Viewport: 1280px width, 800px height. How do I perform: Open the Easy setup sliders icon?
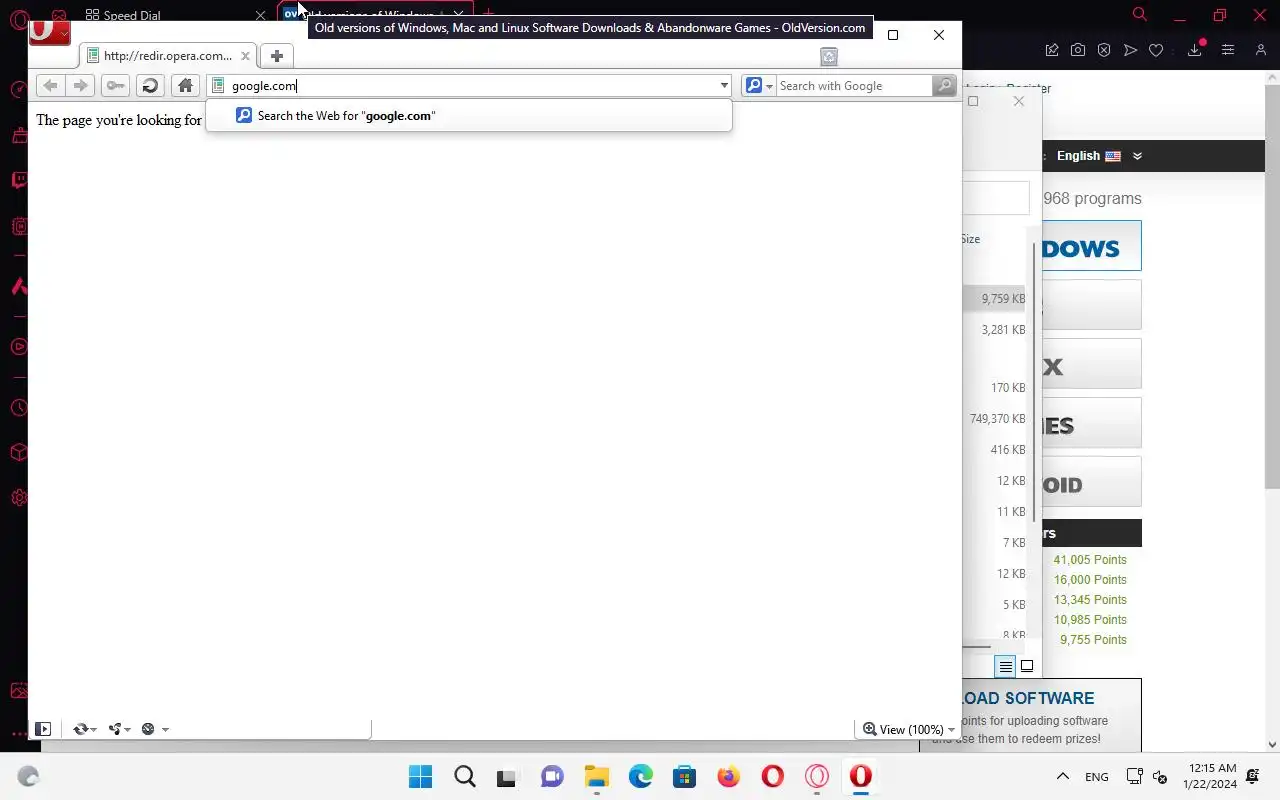(x=1228, y=50)
